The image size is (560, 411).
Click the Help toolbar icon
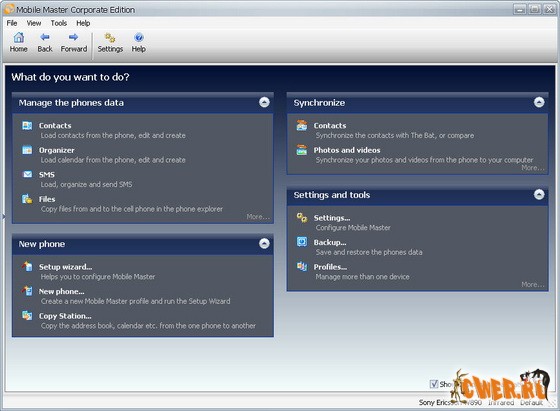(139, 37)
